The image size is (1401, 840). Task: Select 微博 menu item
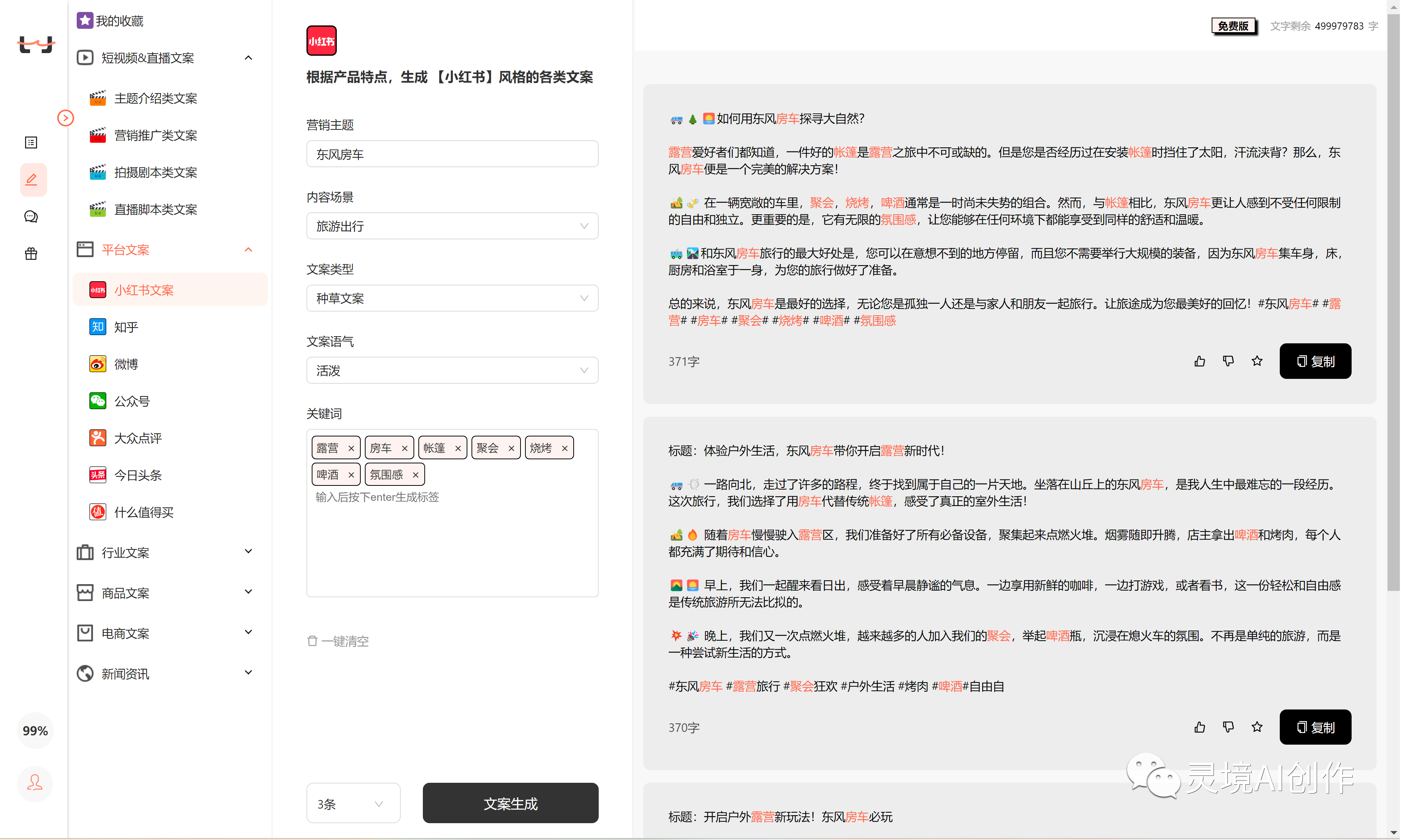pos(170,364)
